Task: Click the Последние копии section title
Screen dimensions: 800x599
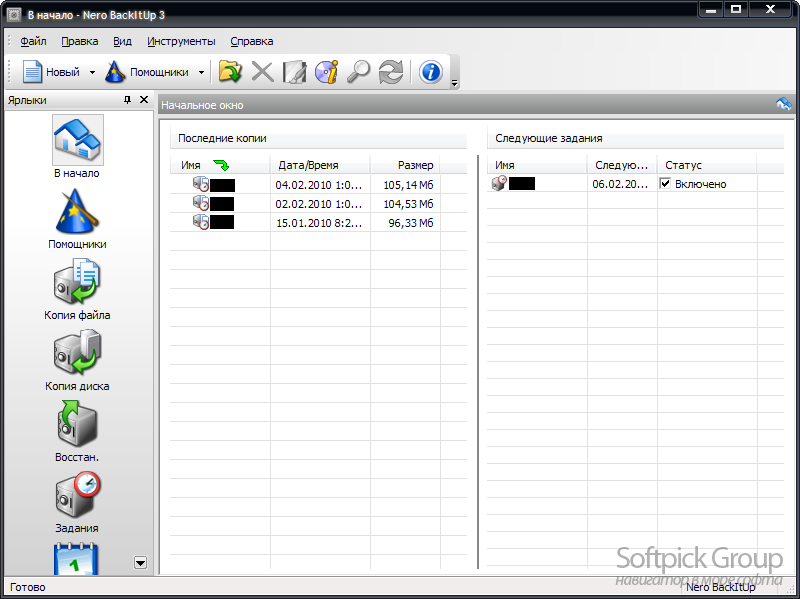Action: coord(222,138)
